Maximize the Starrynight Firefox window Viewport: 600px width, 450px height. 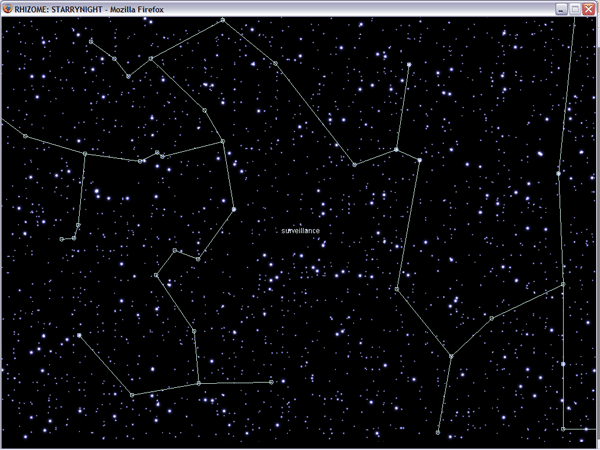click(x=575, y=9)
